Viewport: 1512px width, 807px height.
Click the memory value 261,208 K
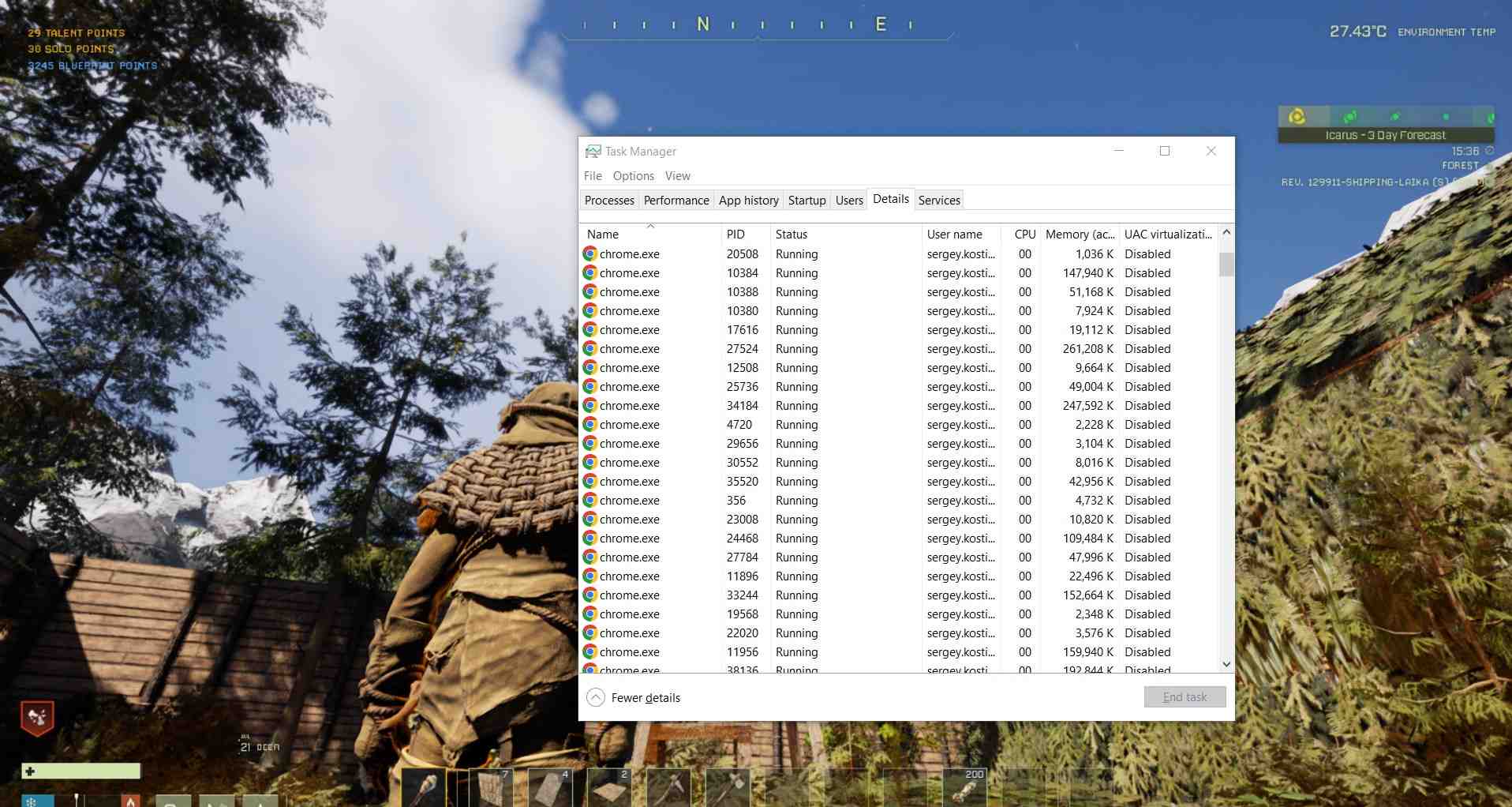(1088, 348)
